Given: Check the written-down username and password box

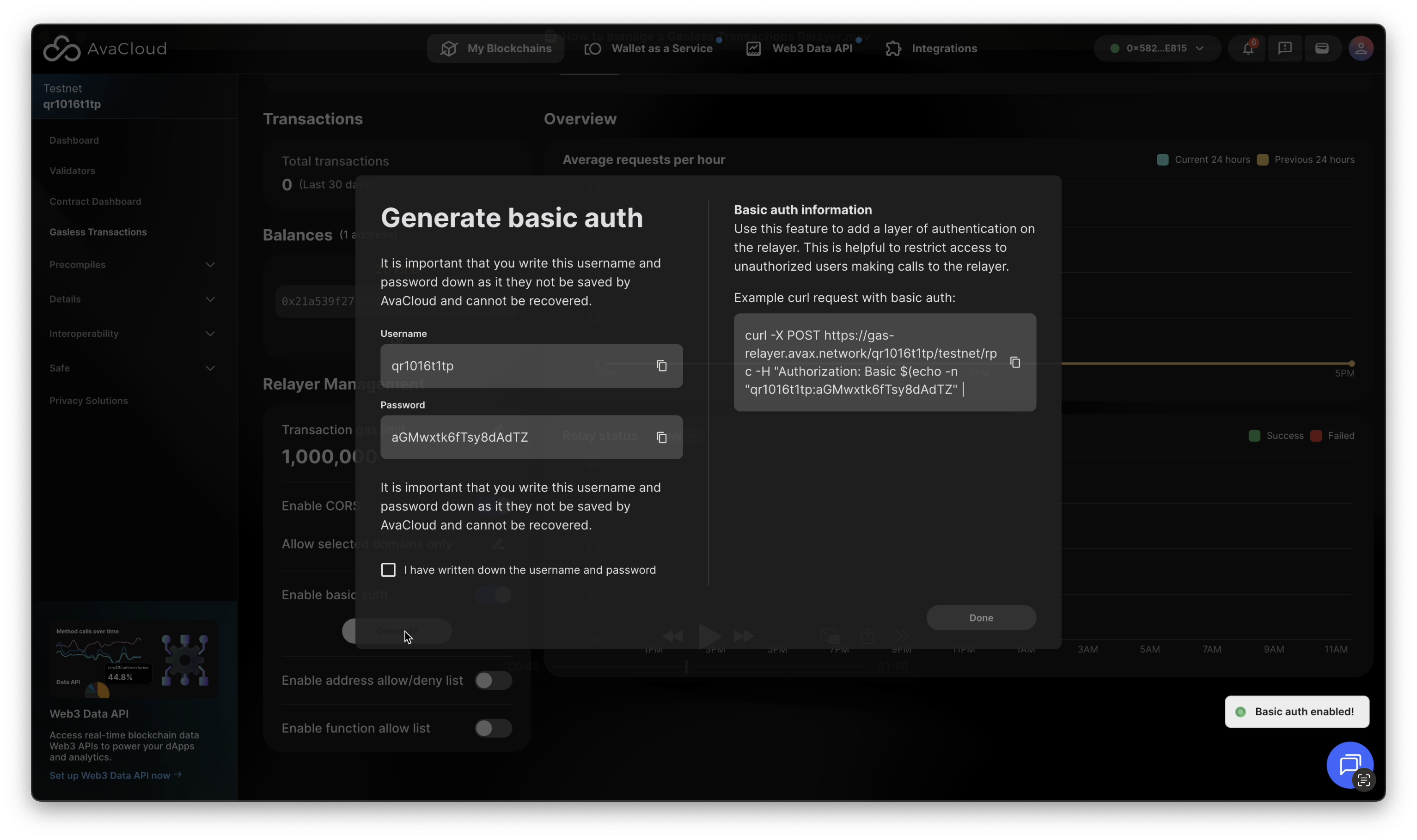Looking at the screenshot, I should [388, 569].
